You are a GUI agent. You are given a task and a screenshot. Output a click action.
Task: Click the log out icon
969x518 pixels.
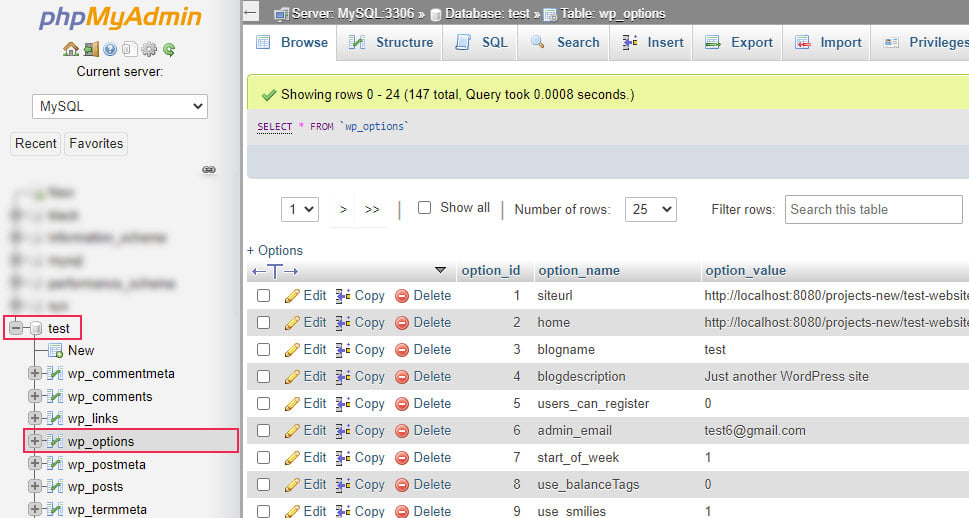click(91, 49)
